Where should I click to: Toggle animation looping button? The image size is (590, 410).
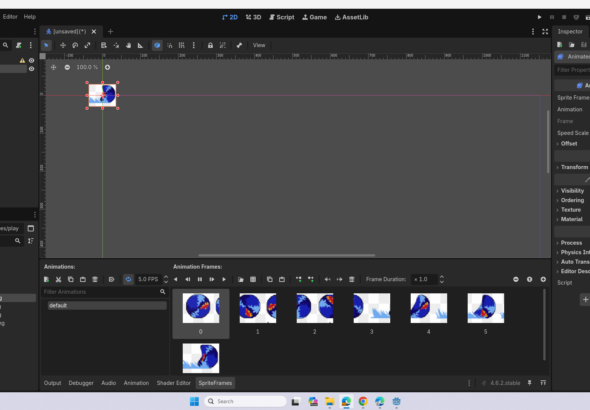click(128, 279)
